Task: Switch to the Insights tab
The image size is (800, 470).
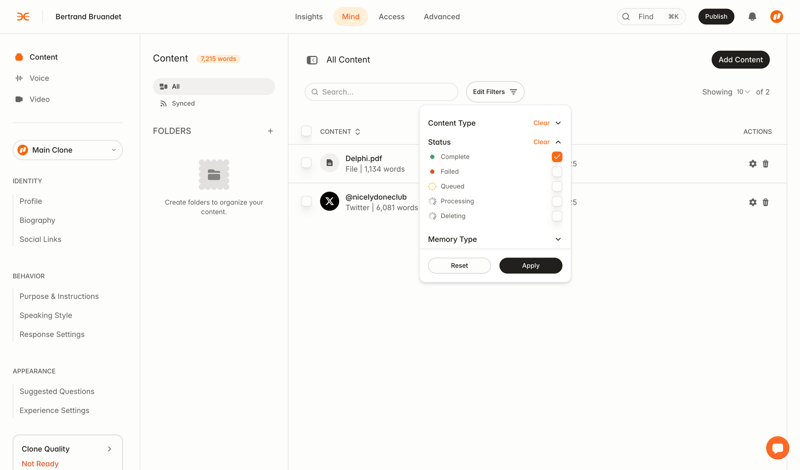Action: click(x=308, y=17)
